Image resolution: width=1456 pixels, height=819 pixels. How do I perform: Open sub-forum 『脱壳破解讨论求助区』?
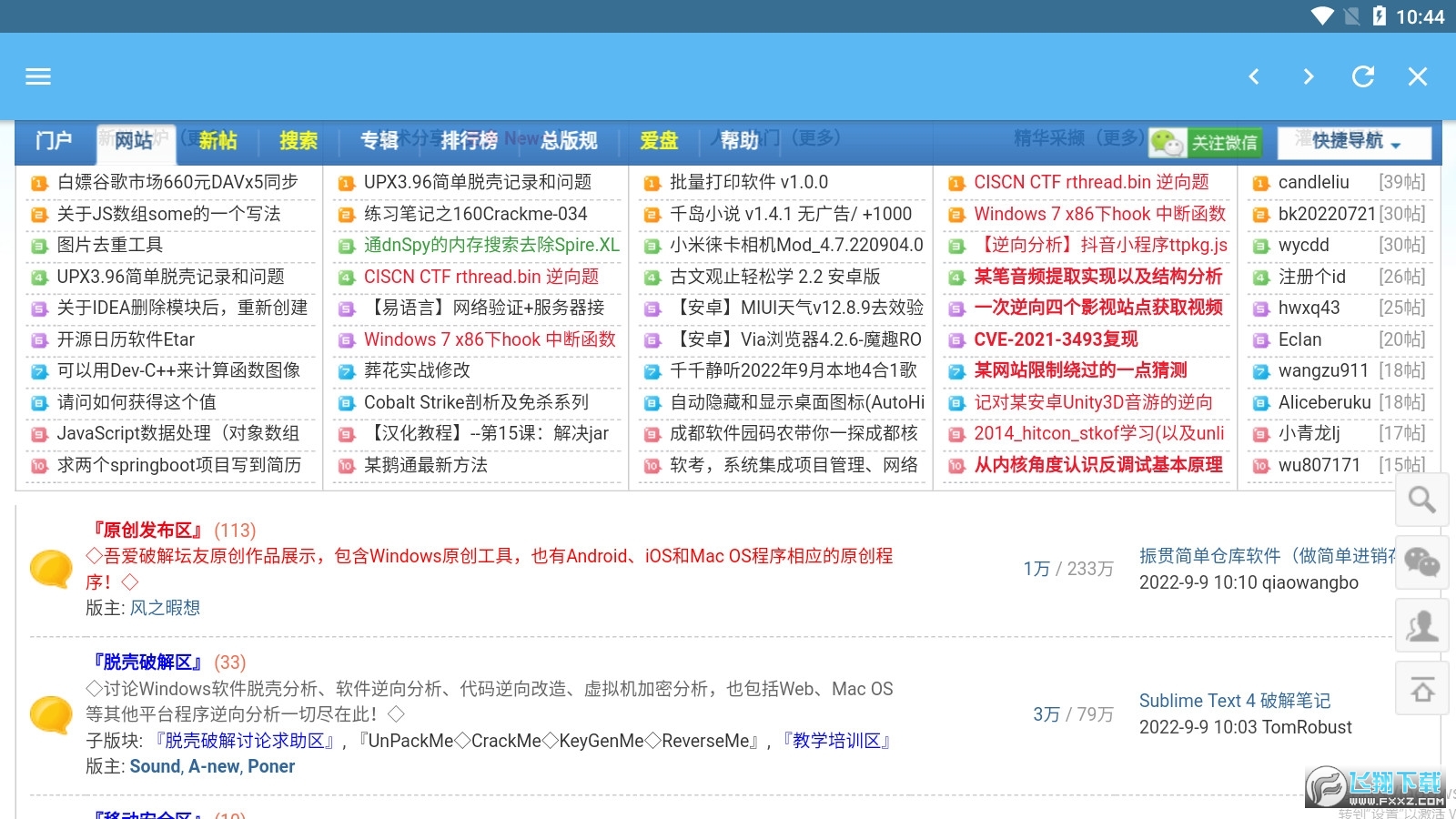pyautogui.click(x=244, y=741)
